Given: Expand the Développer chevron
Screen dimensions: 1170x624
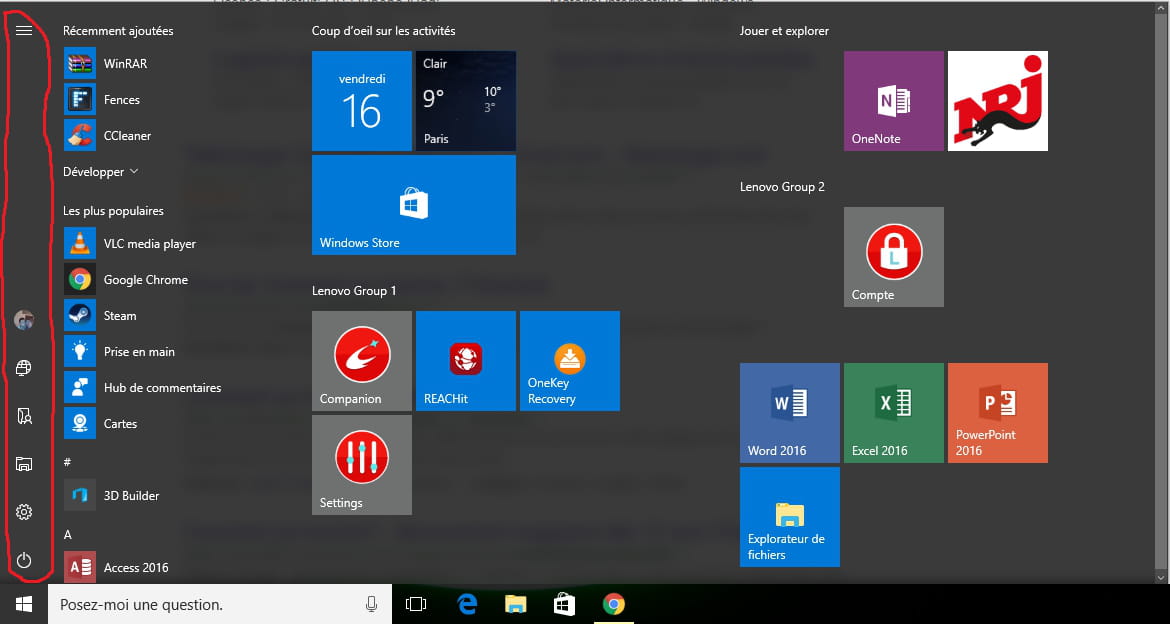Looking at the screenshot, I should click(134, 172).
